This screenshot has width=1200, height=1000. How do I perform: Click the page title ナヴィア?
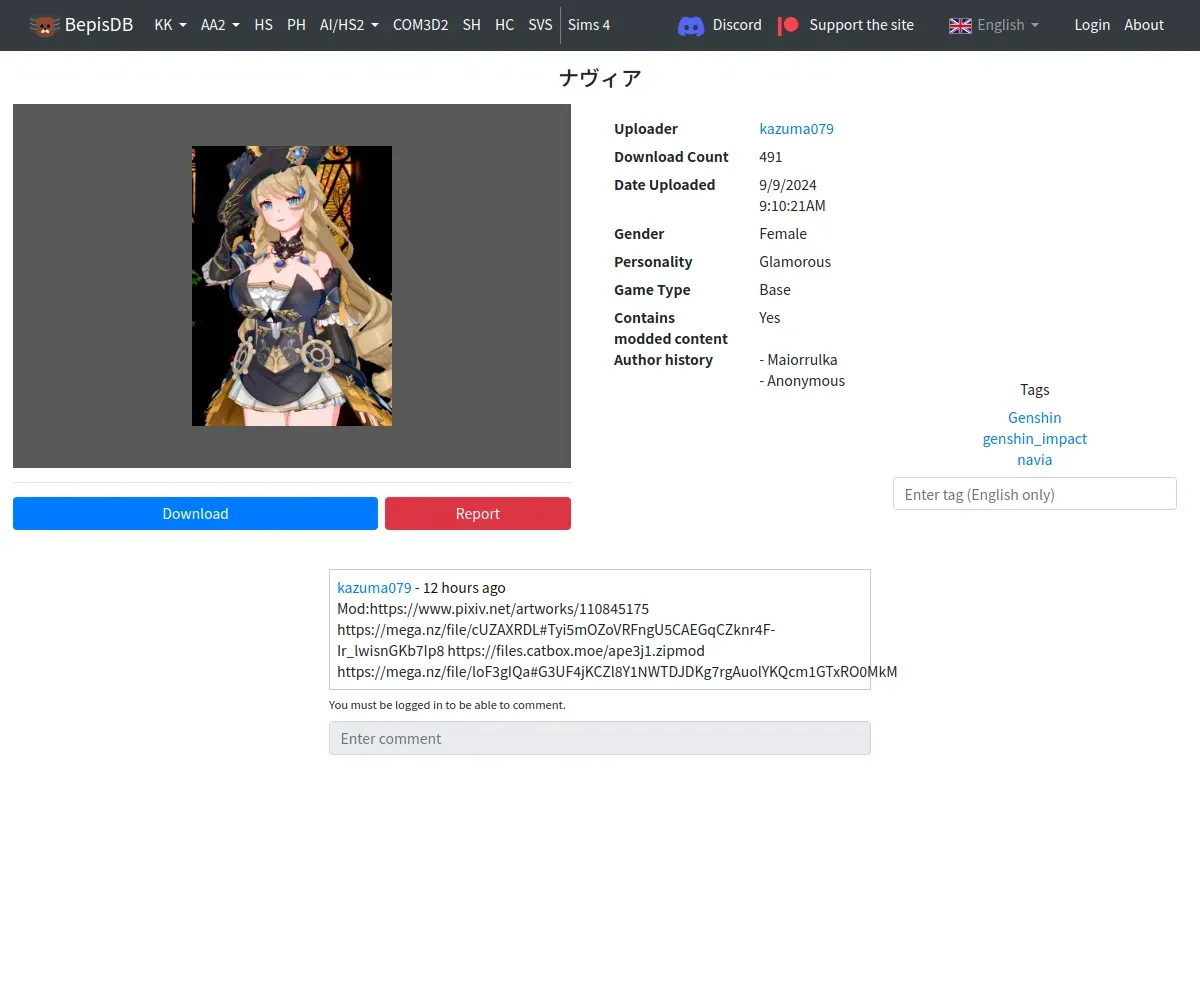tap(600, 78)
